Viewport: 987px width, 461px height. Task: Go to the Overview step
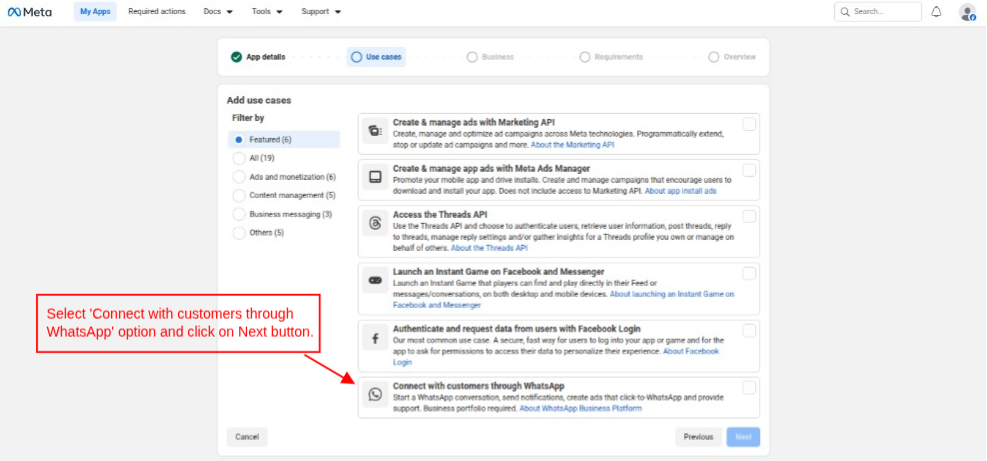click(732, 57)
